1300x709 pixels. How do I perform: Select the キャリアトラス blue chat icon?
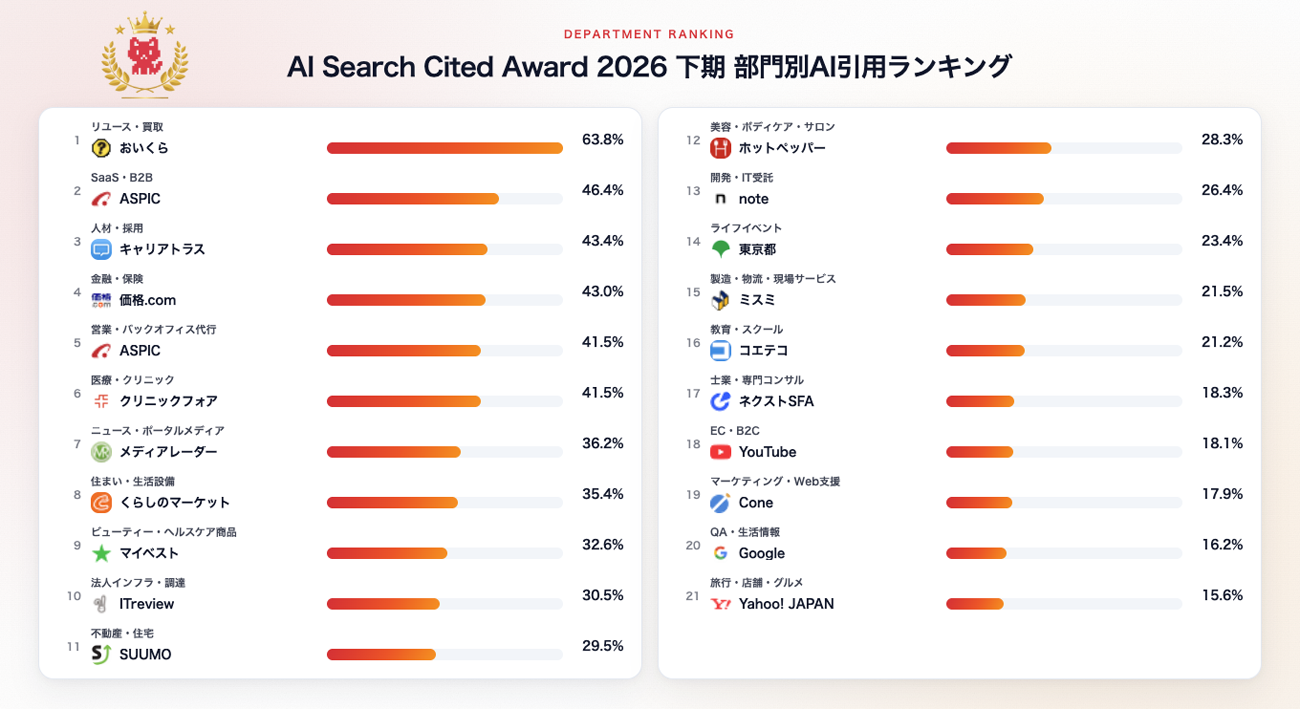click(x=101, y=249)
